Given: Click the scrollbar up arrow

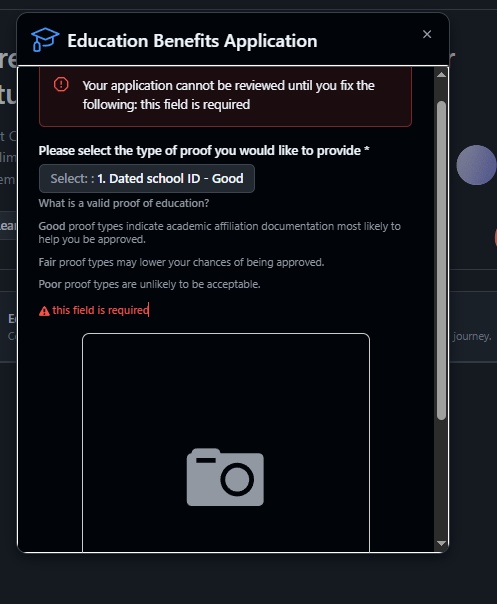Looking at the screenshot, I should [442, 75].
